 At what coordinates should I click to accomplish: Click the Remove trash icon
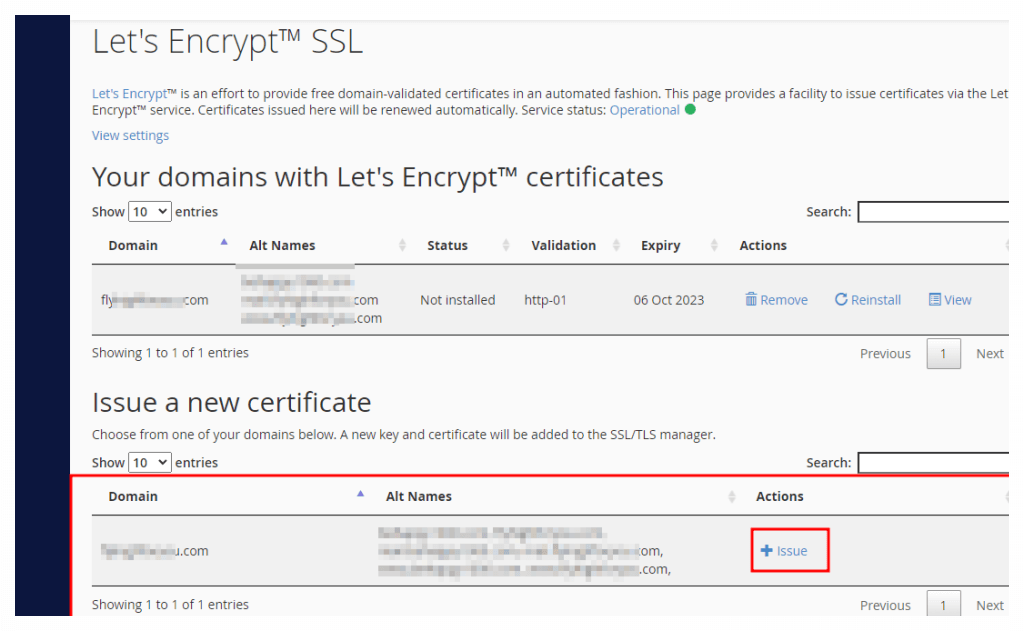[x=751, y=299]
